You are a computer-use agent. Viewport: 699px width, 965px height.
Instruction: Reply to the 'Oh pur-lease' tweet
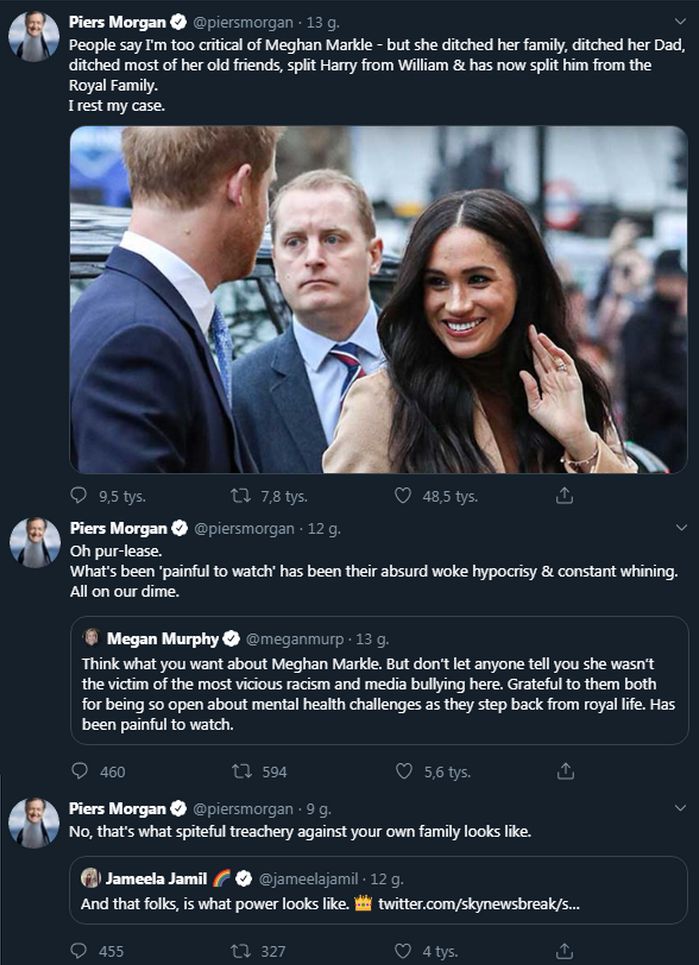pos(80,771)
